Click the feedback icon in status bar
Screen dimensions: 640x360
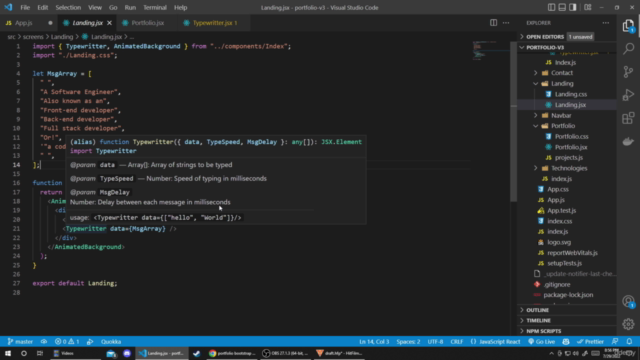coord(615,342)
